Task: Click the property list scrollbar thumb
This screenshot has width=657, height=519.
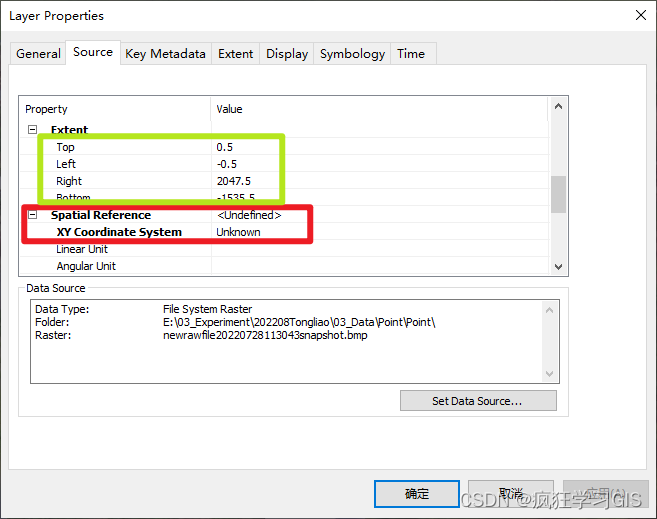Action: pyautogui.click(x=558, y=194)
